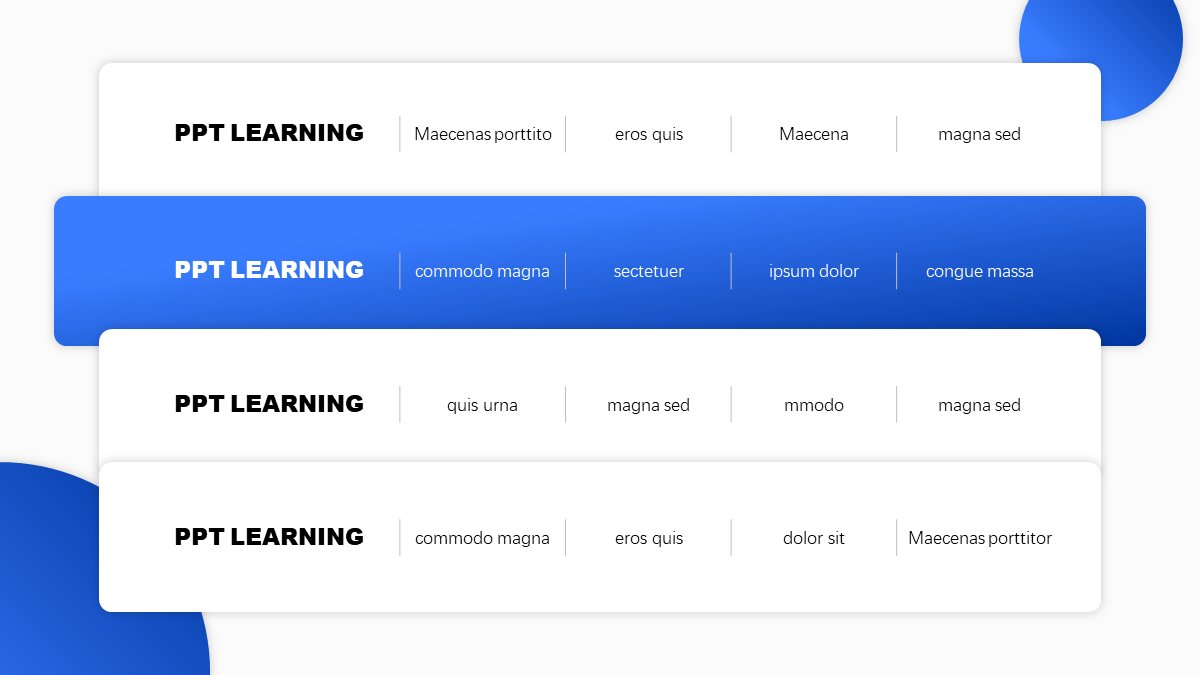Image resolution: width=1200 pixels, height=675 pixels.
Task: Click the 'quis urna' text
Action: tap(482, 405)
